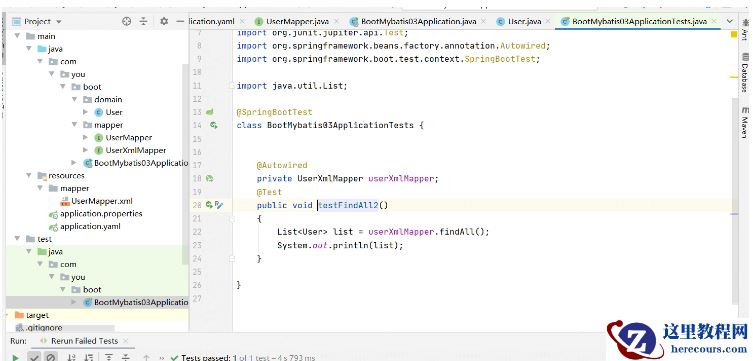Expand the UserMapper interface node
The image size is (753, 361).
click(86, 137)
